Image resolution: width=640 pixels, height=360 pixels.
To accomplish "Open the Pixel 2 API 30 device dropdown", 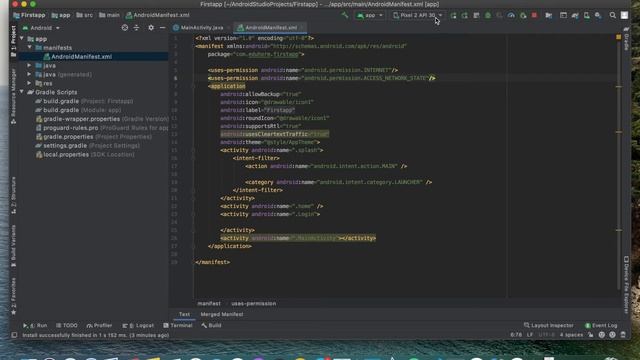I will (x=417, y=15).
